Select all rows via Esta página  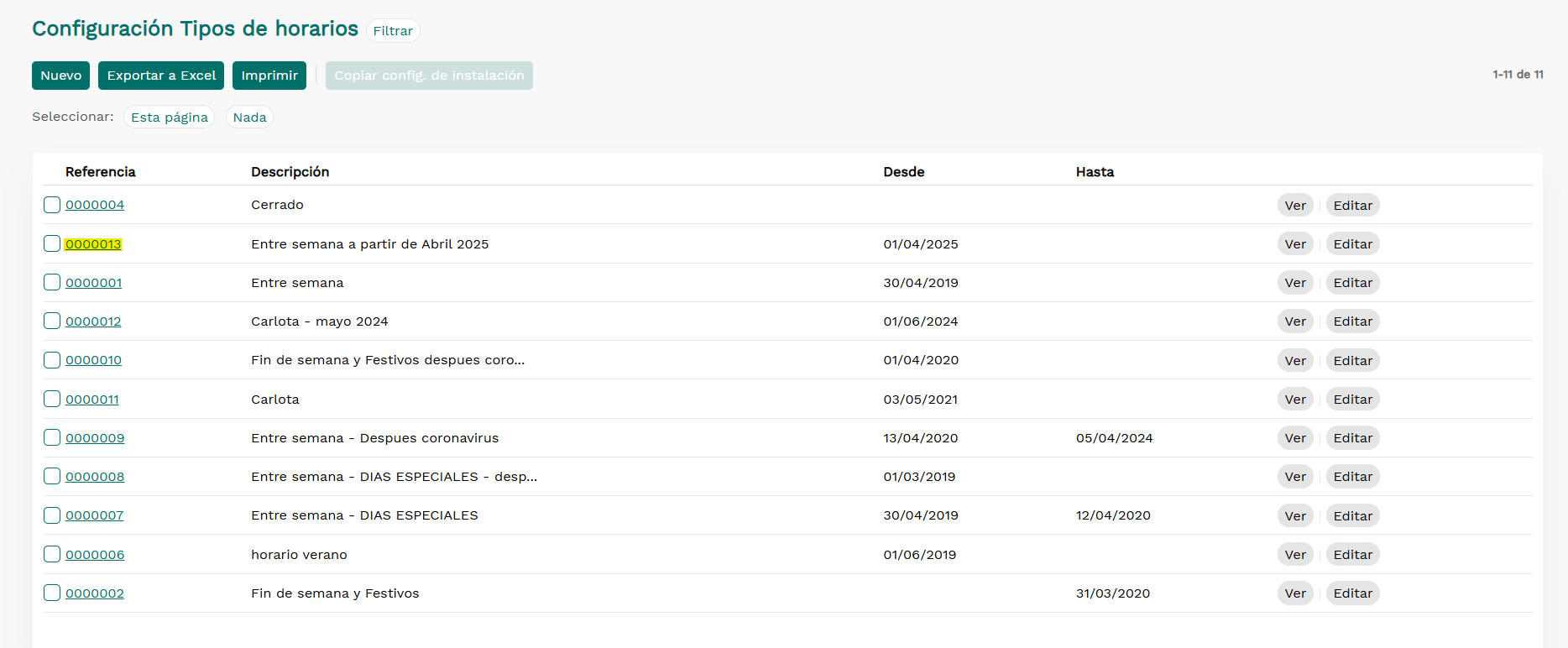[169, 118]
